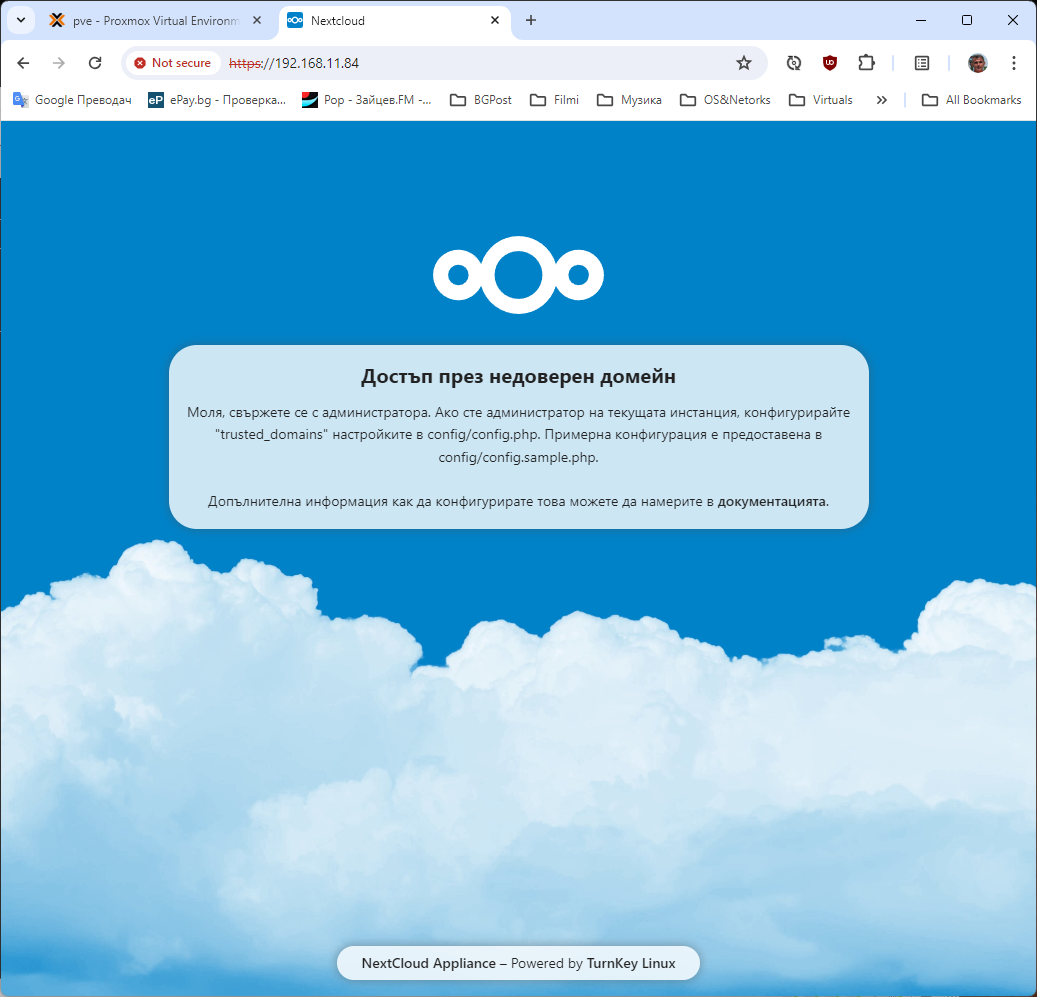Open the Chrome profile avatar
This screenshot has height=997, width=1037.
tap(977, 63)
